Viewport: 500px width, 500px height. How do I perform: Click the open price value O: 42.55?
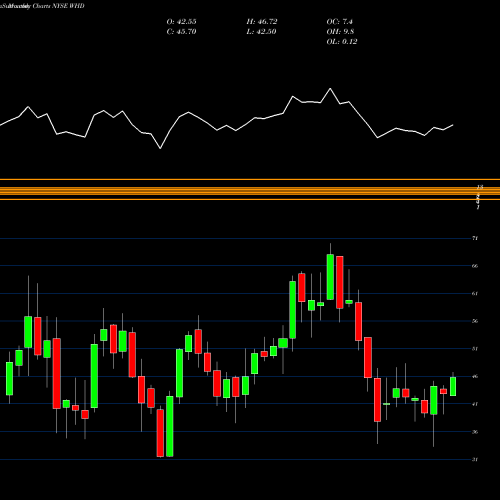point(181,22)
